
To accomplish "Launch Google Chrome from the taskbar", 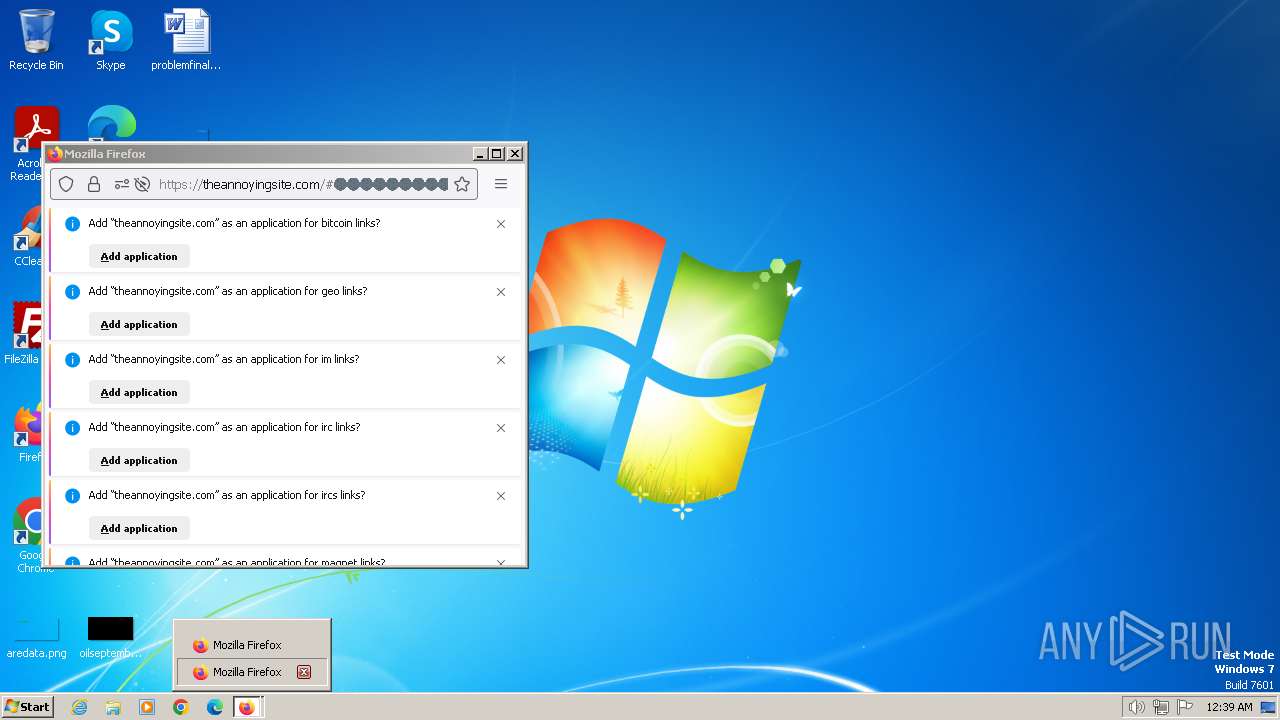I will (181, 707).
